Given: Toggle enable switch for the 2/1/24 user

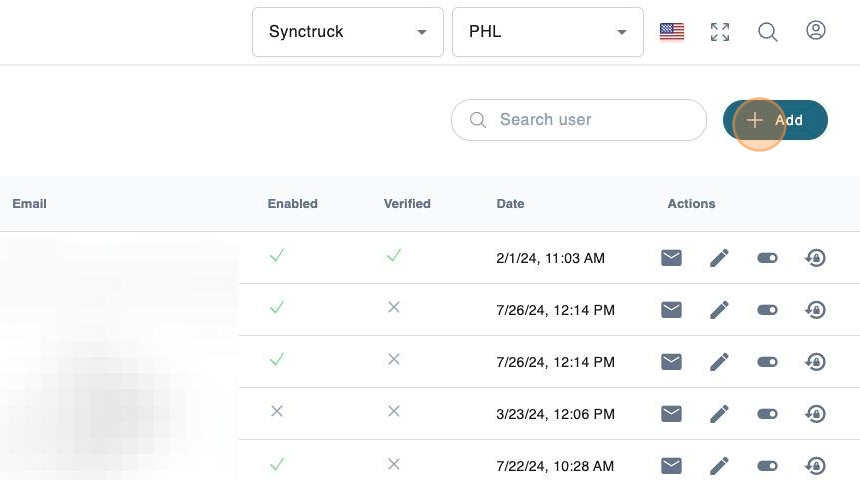Looking at the screenshot, I should [767, 258].
